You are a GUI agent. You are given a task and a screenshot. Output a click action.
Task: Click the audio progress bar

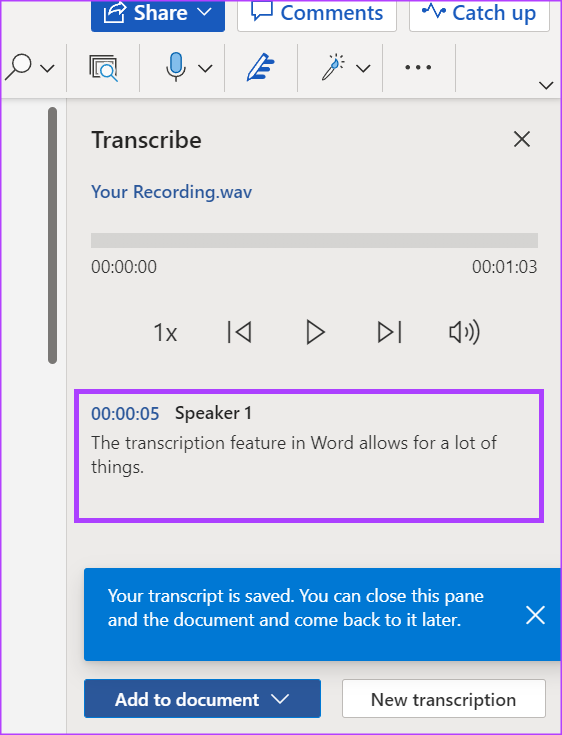(315, 240)
